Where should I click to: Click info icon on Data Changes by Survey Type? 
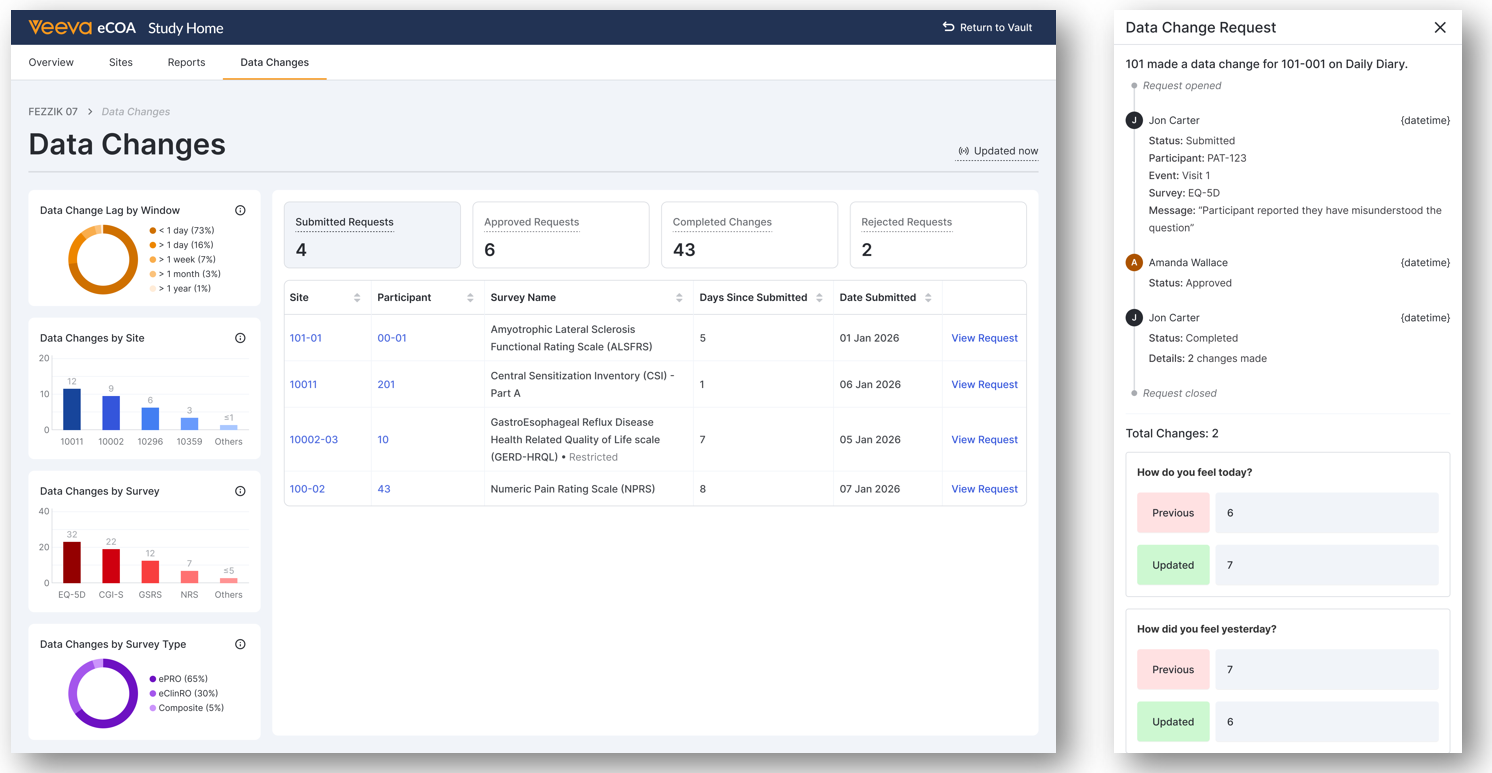coord(240,645)
